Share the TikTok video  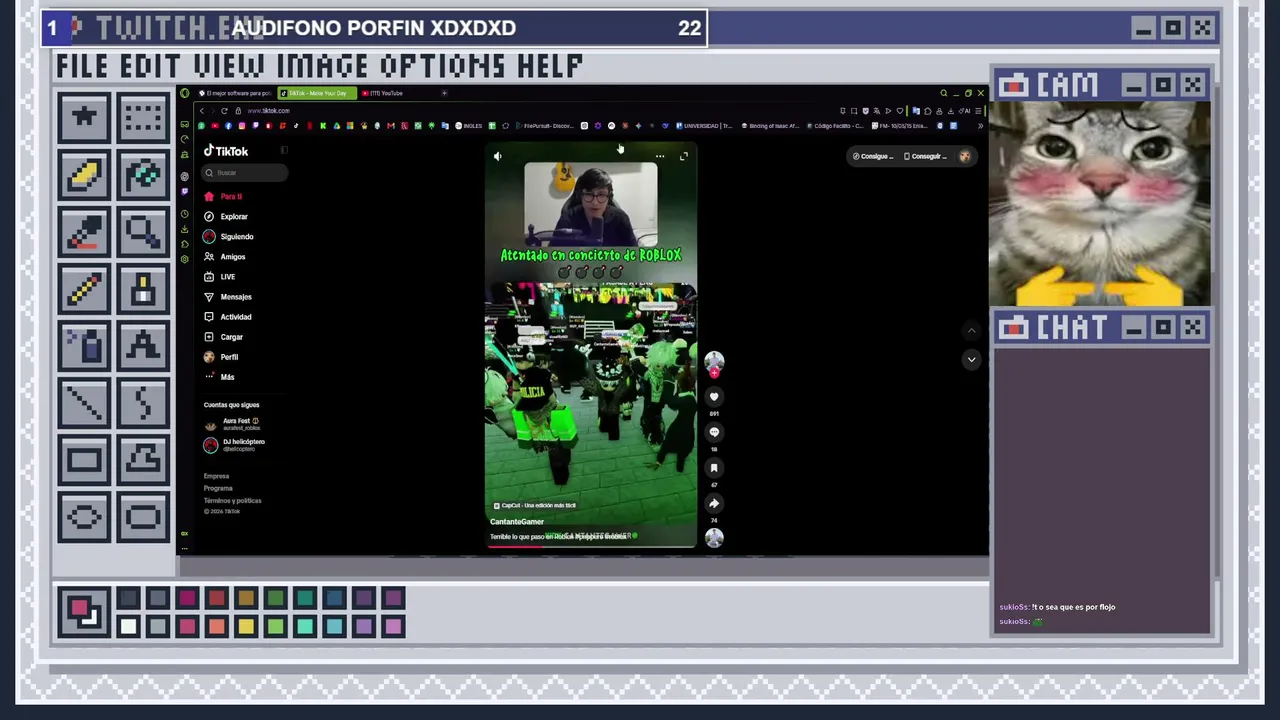click(714, 504)
